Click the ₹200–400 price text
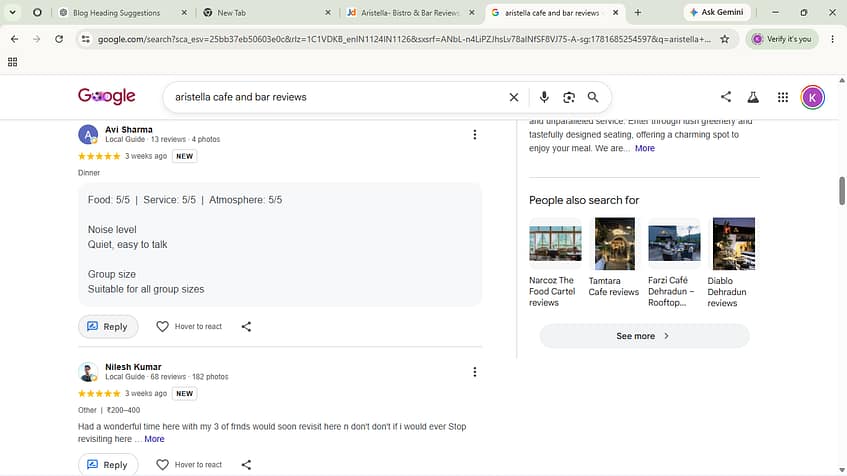 coord(123,410)
